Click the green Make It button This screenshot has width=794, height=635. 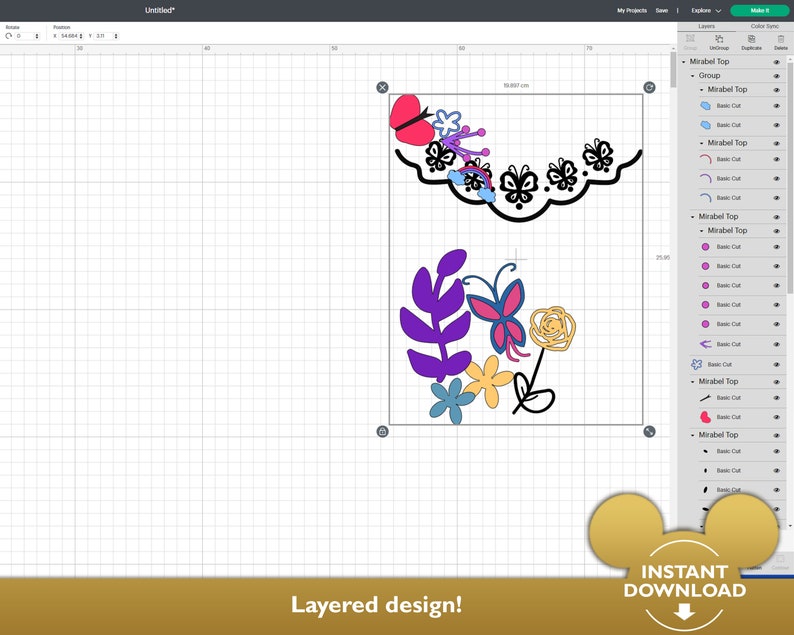760,10
